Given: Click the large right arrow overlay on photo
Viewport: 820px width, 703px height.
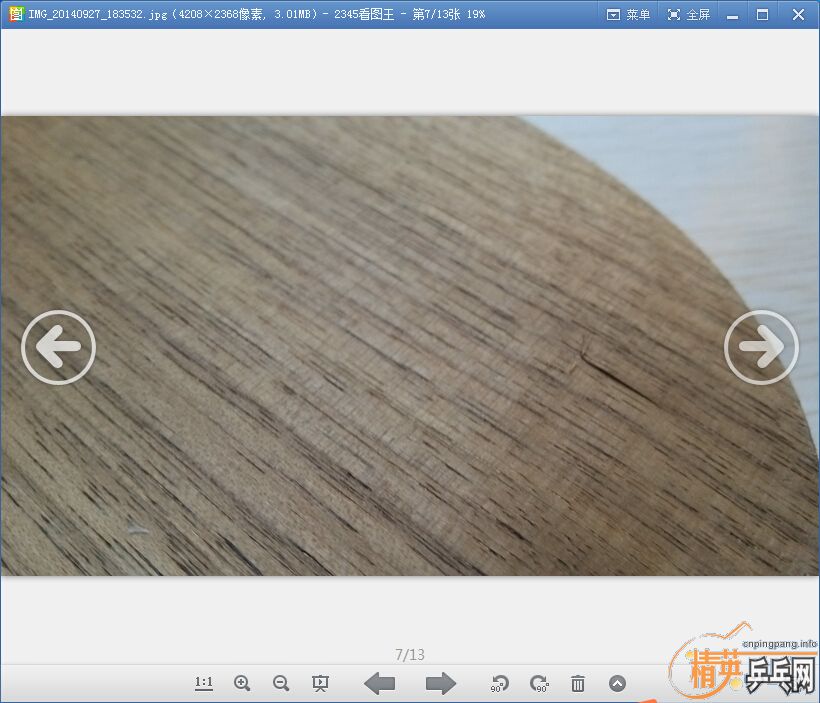Looking at the screenshot, I should pyautogui.click(x=761, y=348).
